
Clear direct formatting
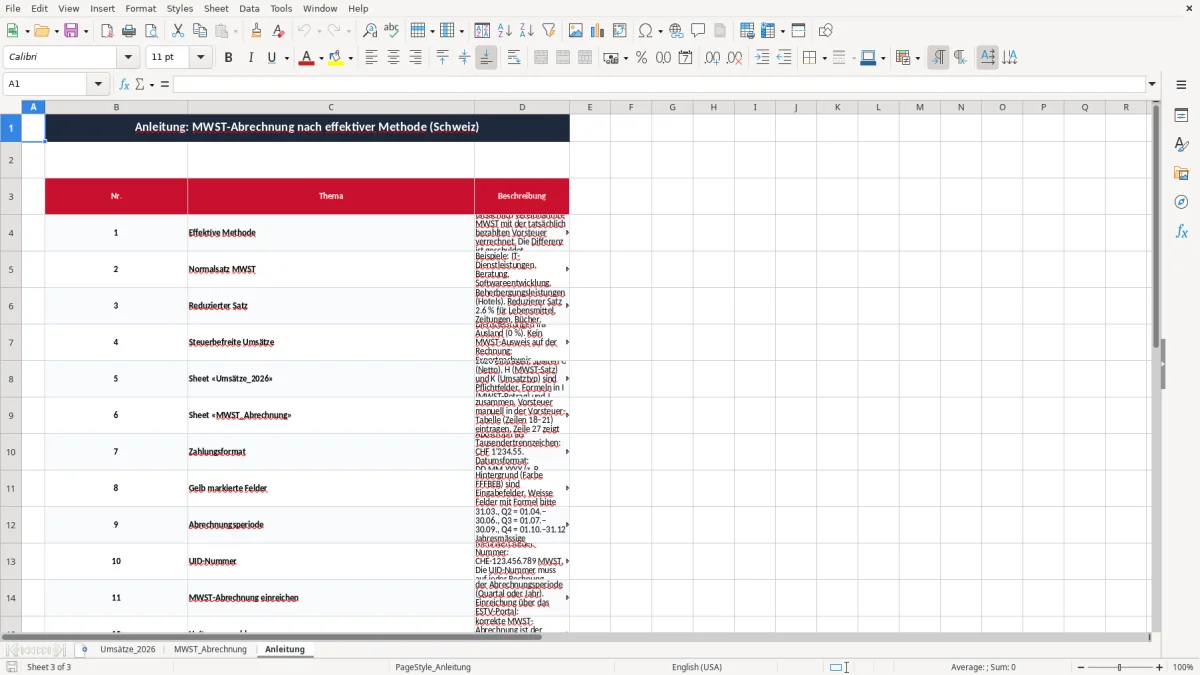[x=278, y=31]
